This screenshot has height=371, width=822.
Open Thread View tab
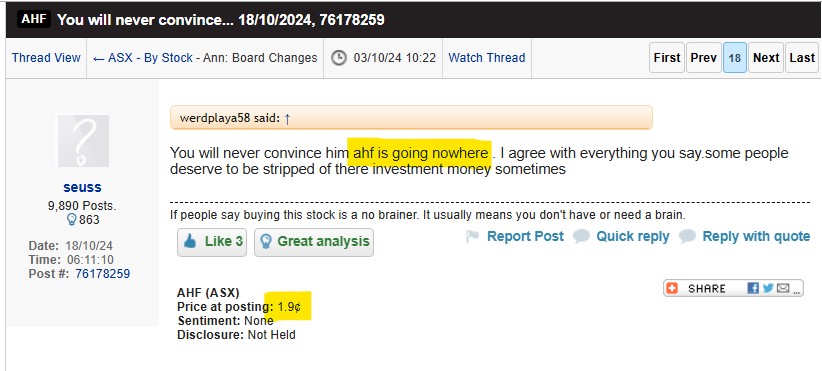[x=46, y=58]
